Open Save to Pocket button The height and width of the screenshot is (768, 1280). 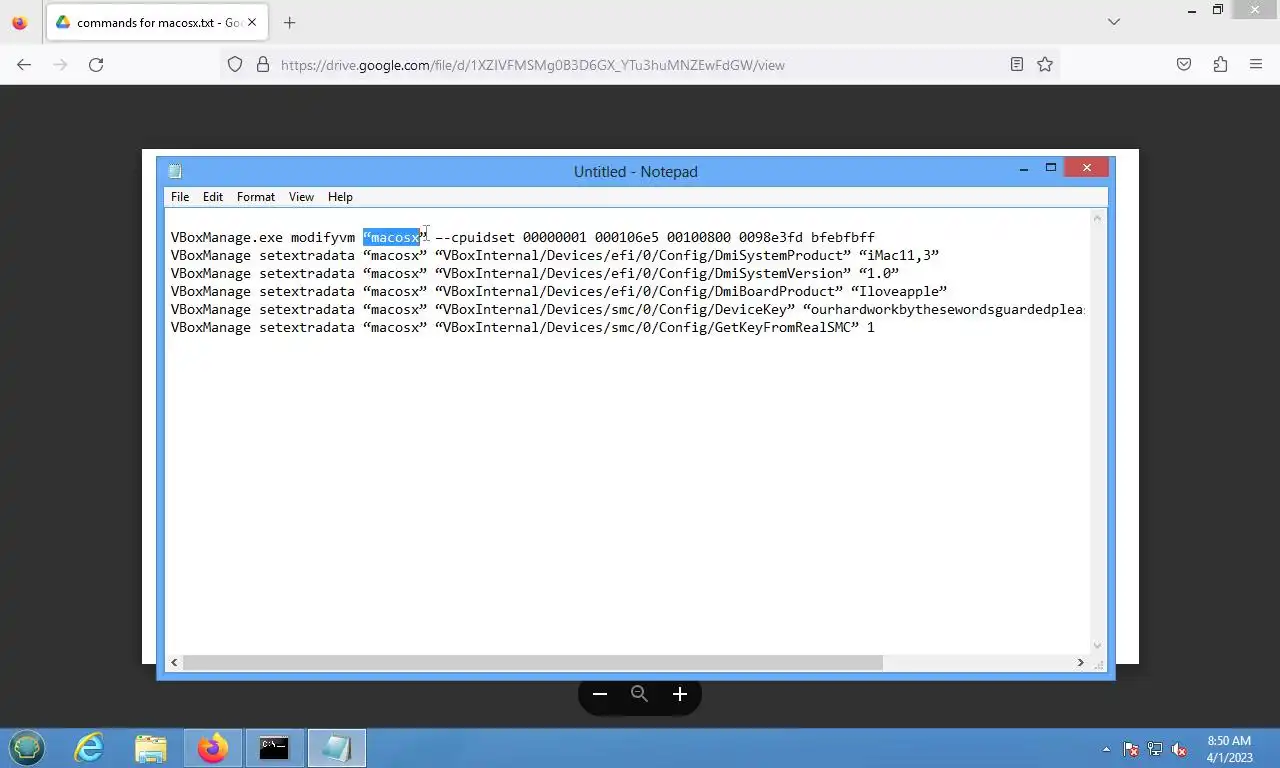[x=1184, y=65]
